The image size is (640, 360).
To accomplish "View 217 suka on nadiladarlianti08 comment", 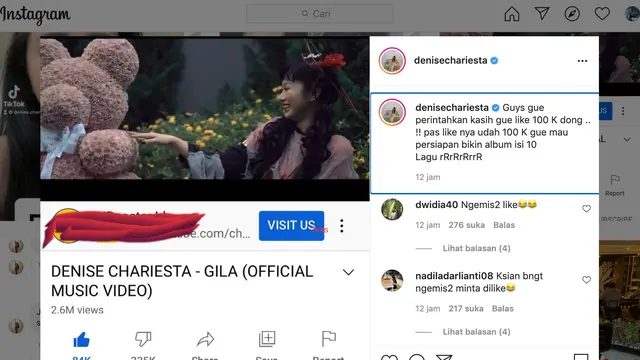I will (x=466, y=309).
